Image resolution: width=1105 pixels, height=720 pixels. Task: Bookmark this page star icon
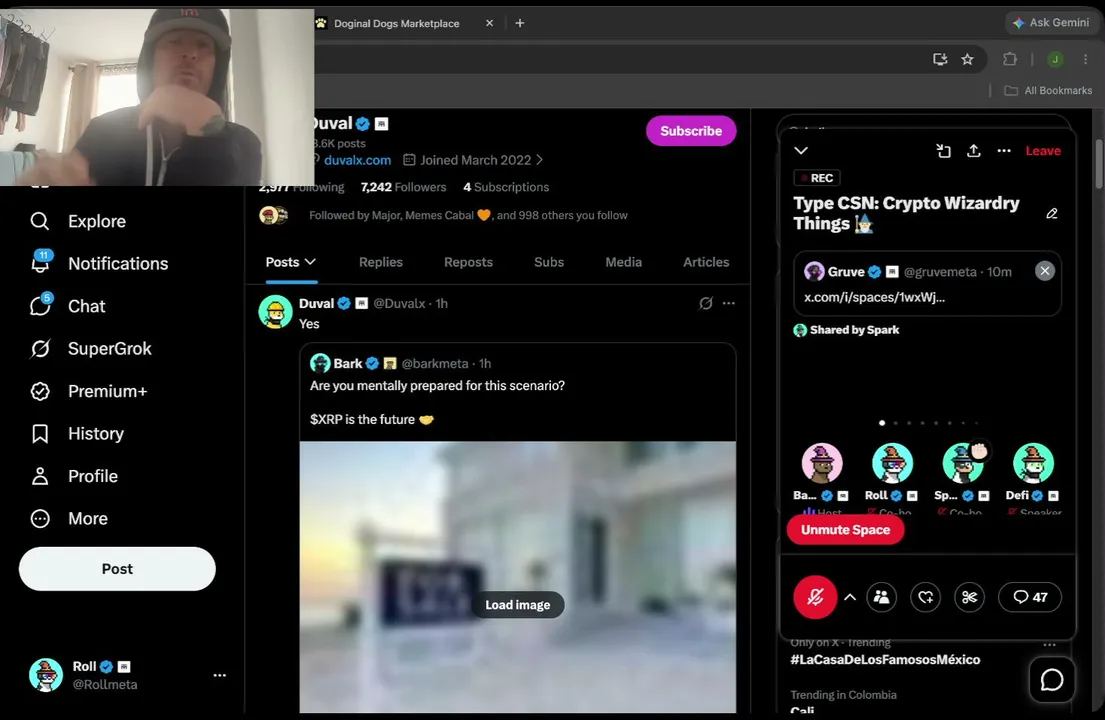coord(967,59)
